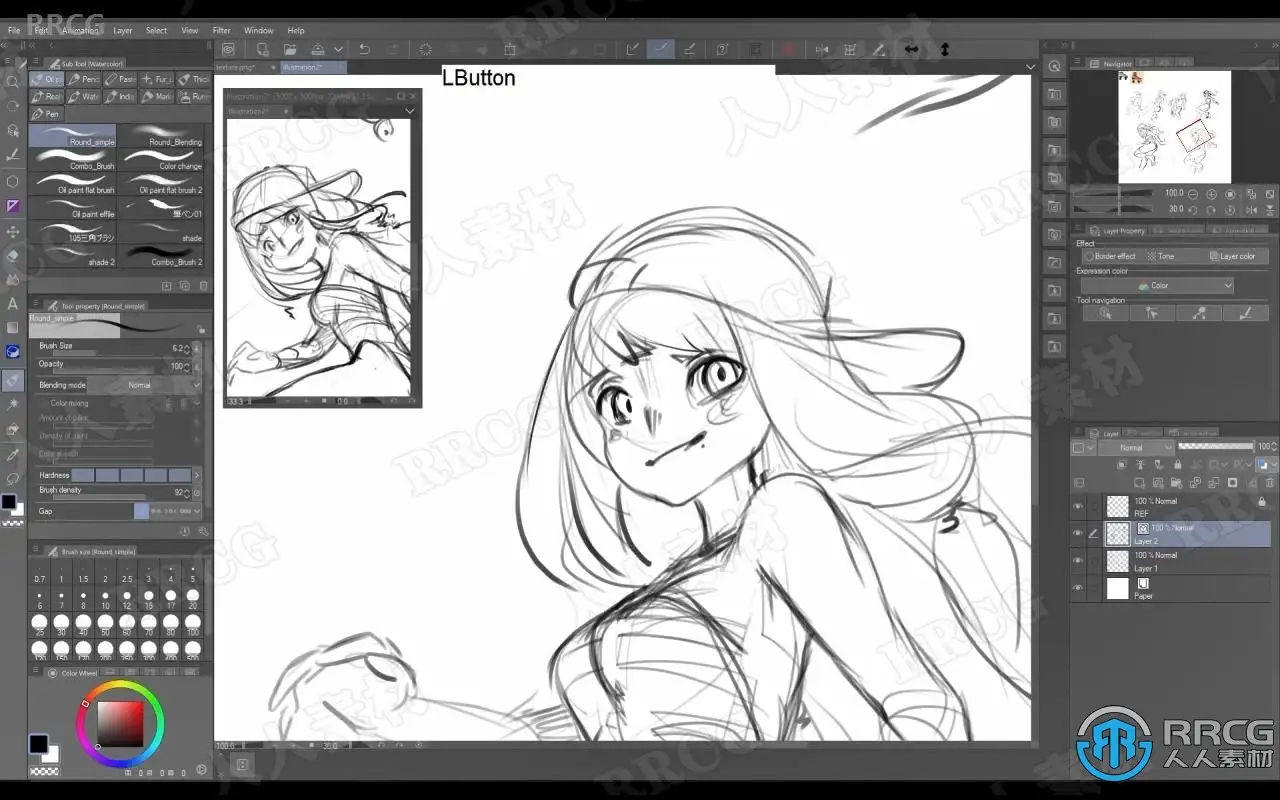Click the Navigator canvas thumbnail

point(1174,127)
